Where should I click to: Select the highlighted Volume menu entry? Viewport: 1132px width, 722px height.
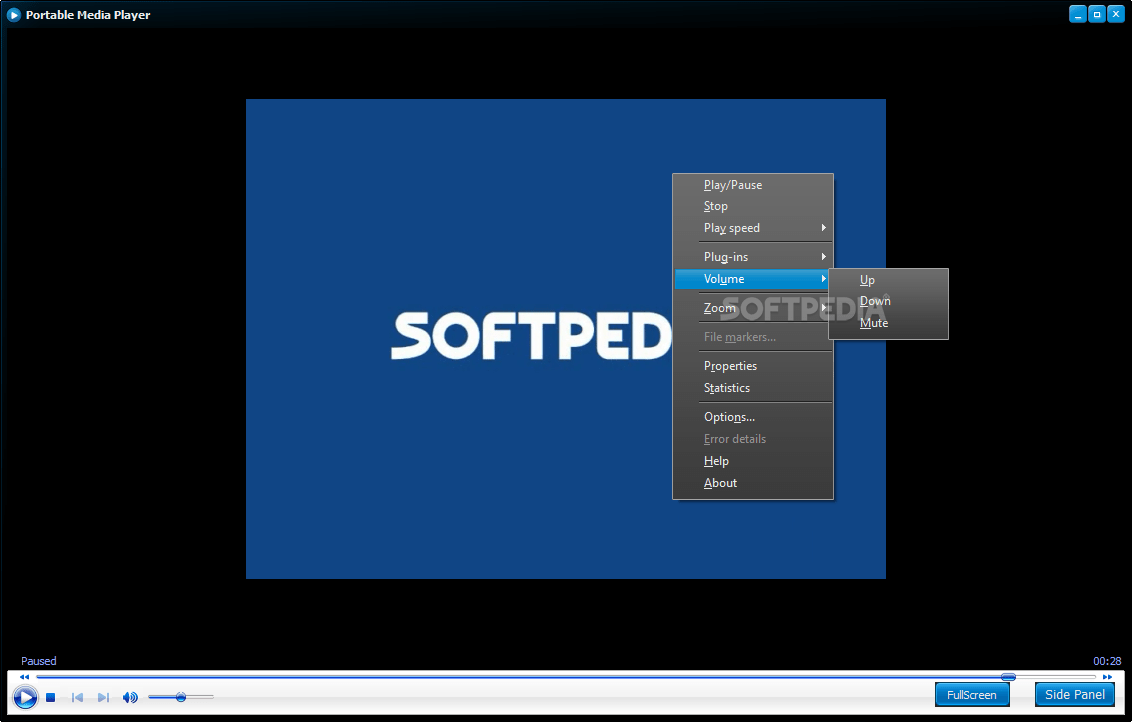coord(753,279)
